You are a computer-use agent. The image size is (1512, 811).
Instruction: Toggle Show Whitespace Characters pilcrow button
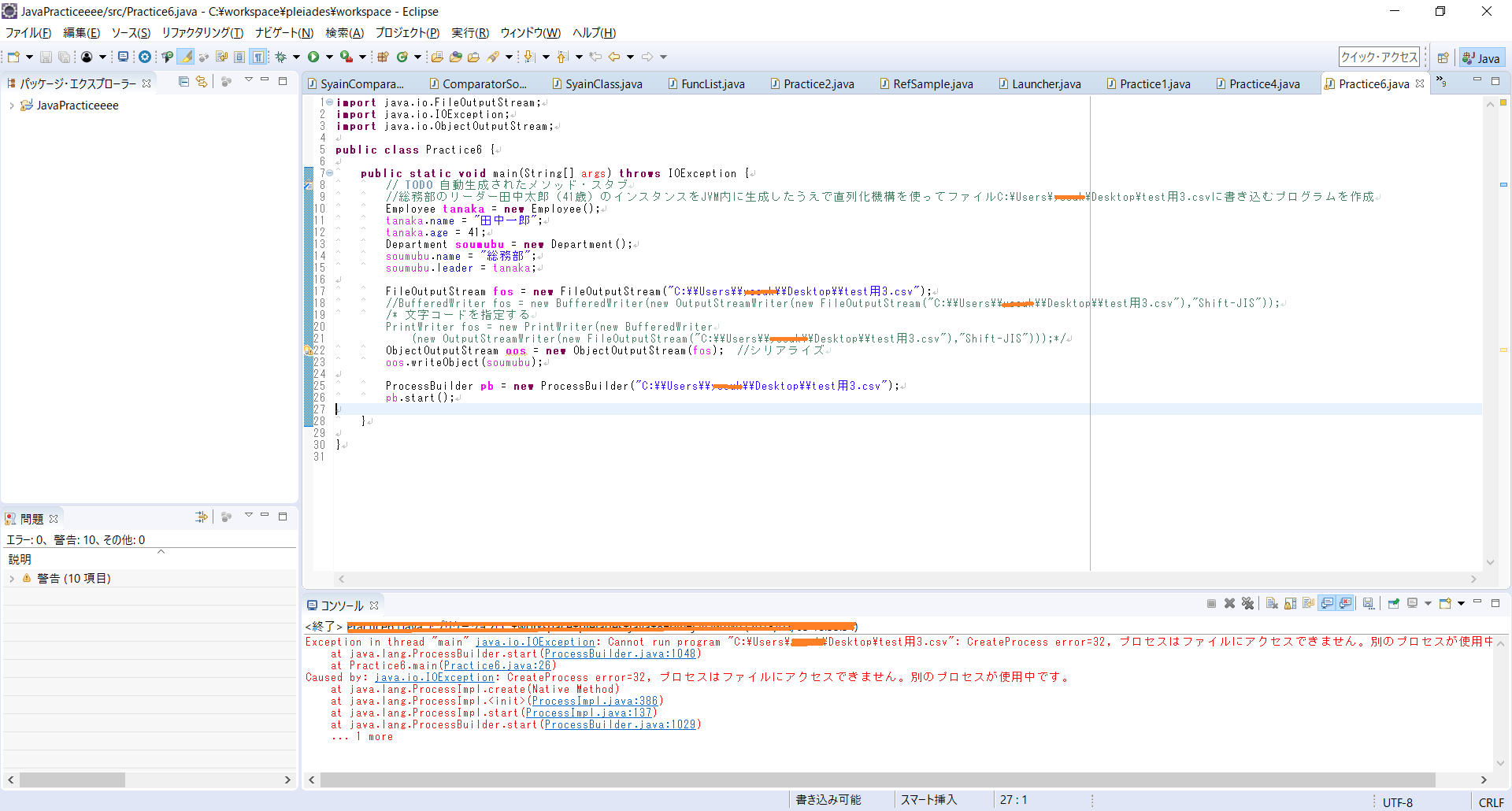click(x=258, y=57)
